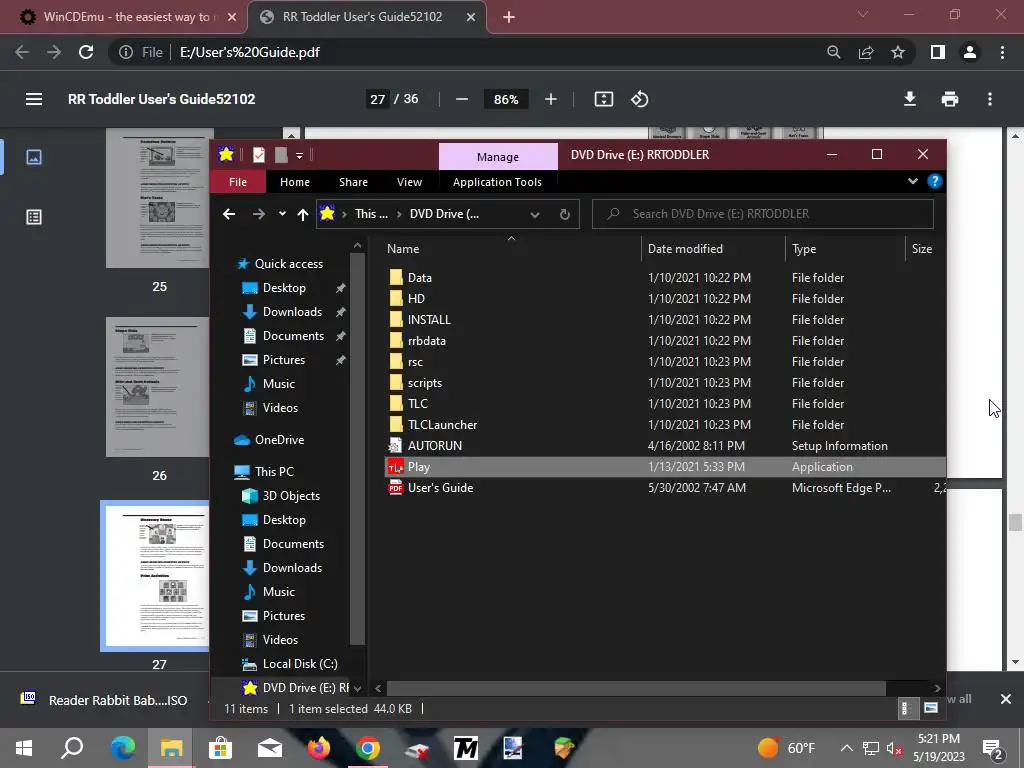1024x768 pixels.
Task: Select the Play application file
Action: point(665,467)
